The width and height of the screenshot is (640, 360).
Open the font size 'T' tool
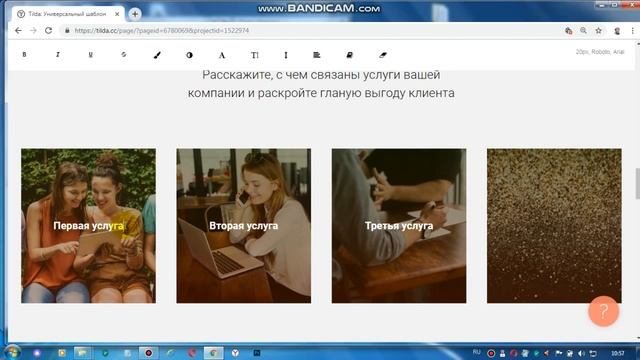(255, 55)
